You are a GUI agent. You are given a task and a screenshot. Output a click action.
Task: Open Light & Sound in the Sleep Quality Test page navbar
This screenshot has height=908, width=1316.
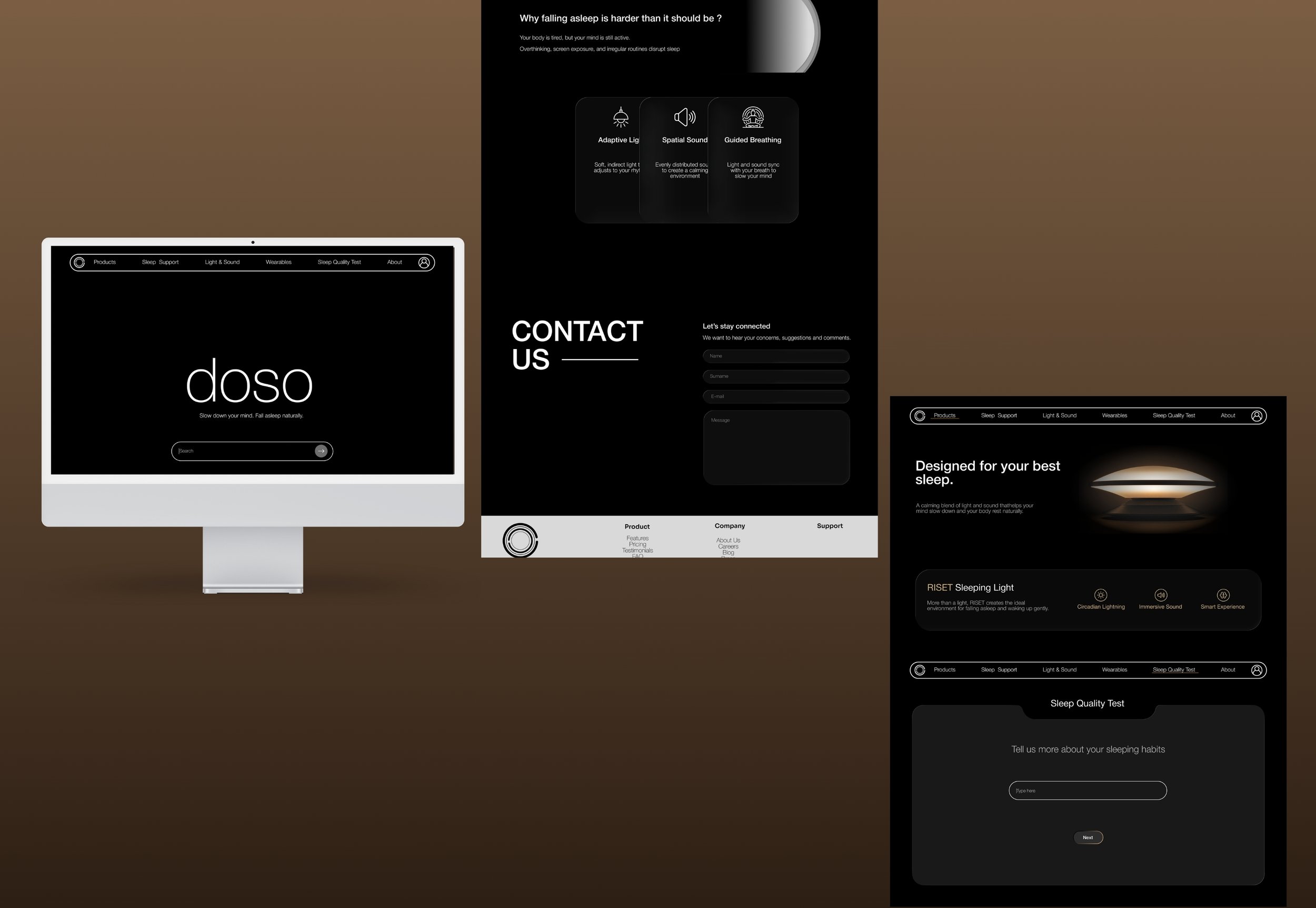(x=1060, y=670)
